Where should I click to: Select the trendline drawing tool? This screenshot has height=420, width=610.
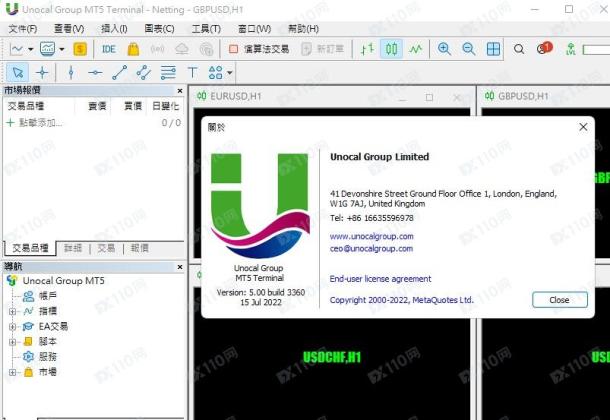(x=119, y=72)
